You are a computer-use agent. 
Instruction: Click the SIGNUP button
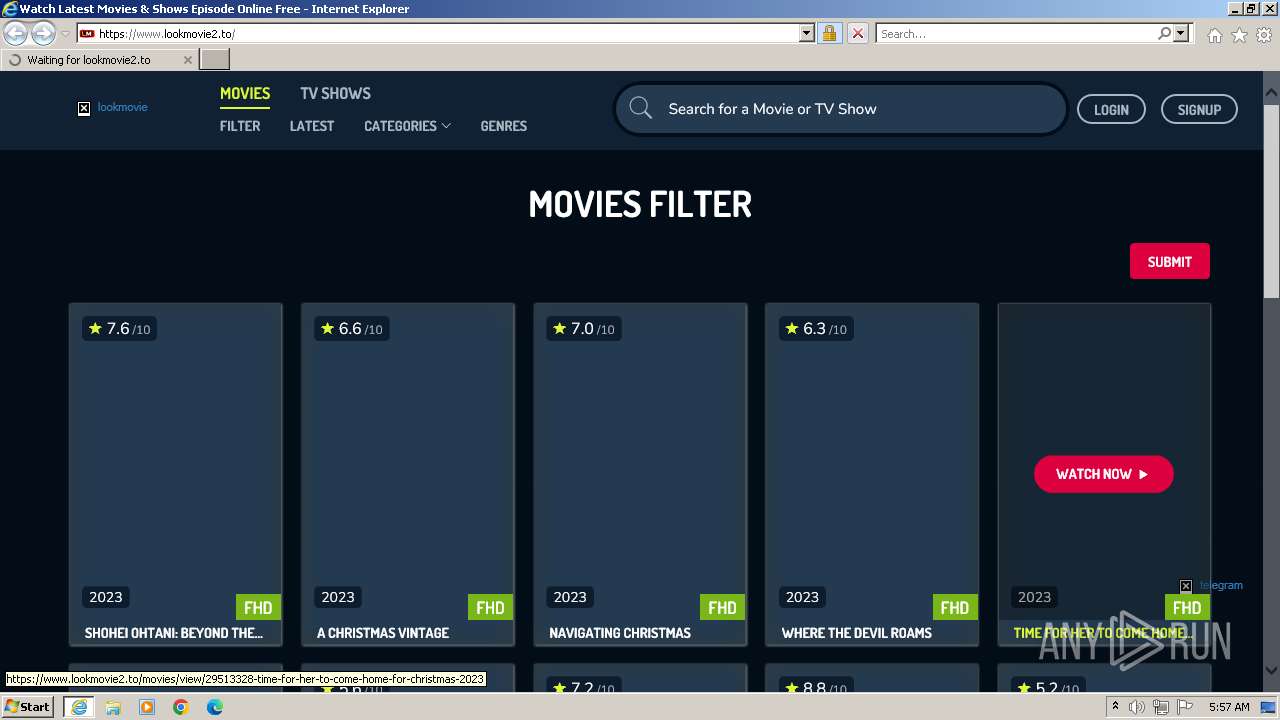click(x=1199, y=109)
